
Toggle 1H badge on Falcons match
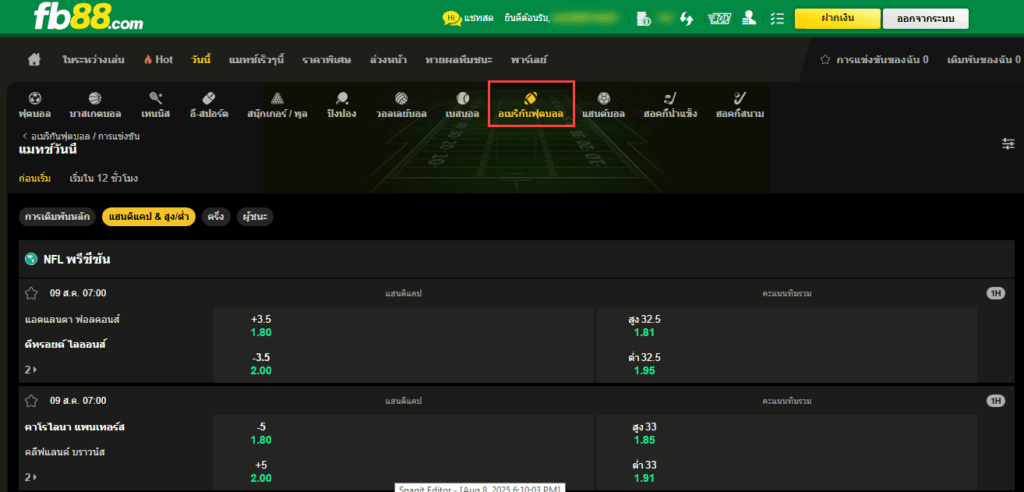995,293
